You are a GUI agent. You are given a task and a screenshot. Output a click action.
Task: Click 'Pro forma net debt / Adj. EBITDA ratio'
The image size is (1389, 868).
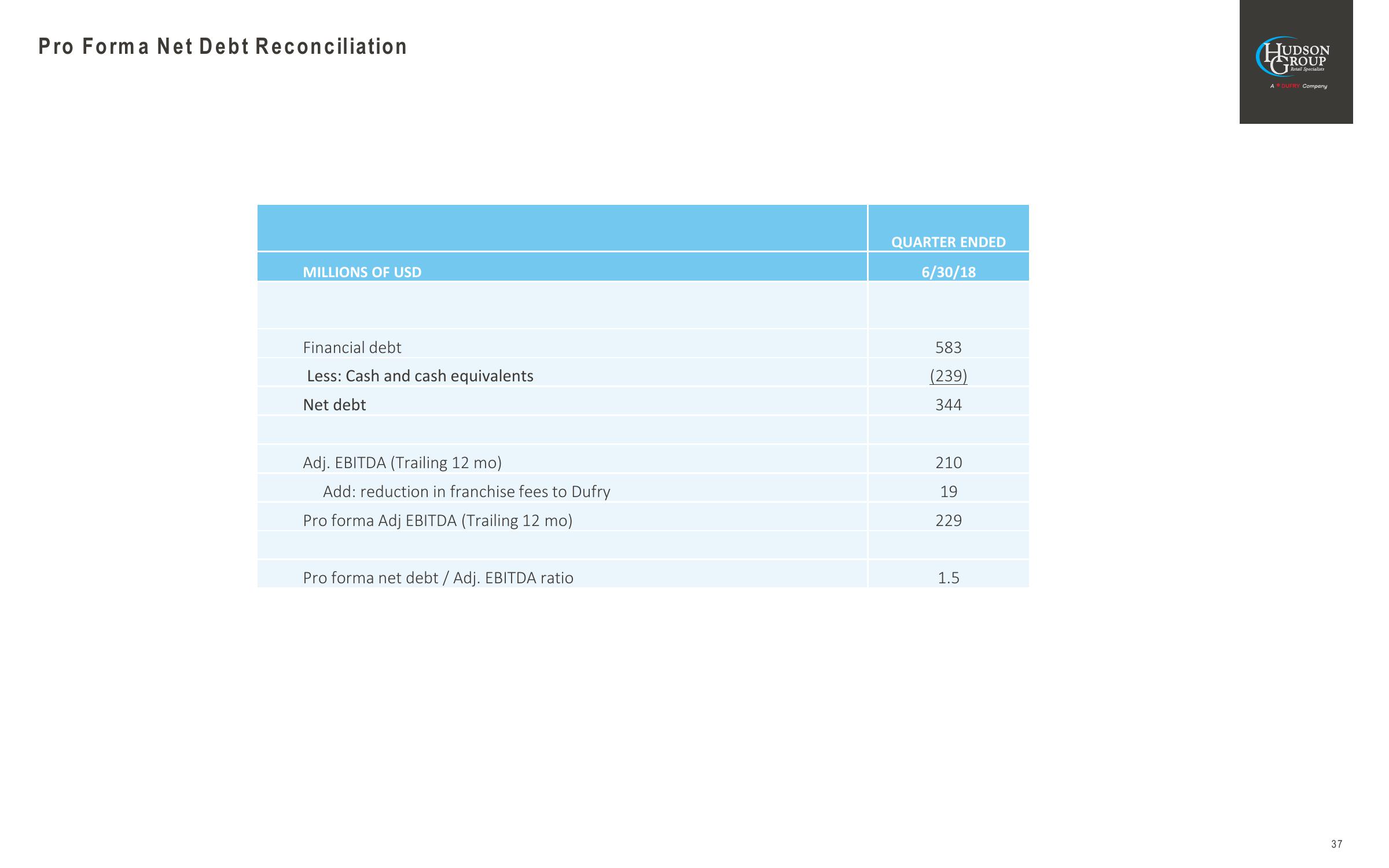pos(438,578)
